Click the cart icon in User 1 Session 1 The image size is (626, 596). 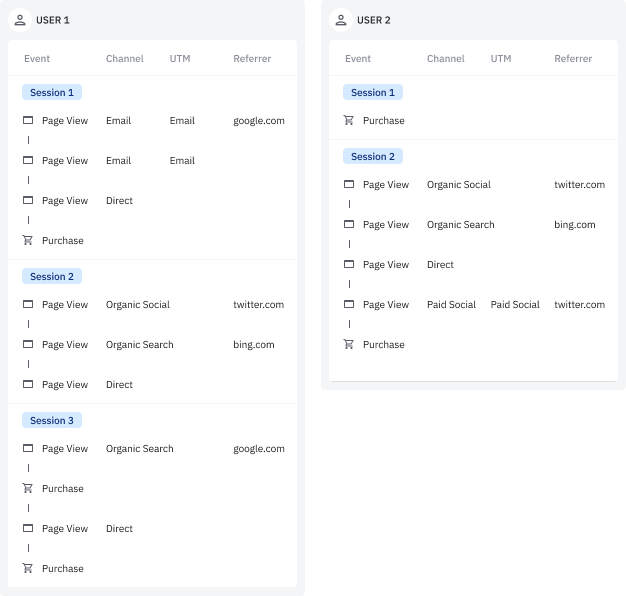coord(28,241)
